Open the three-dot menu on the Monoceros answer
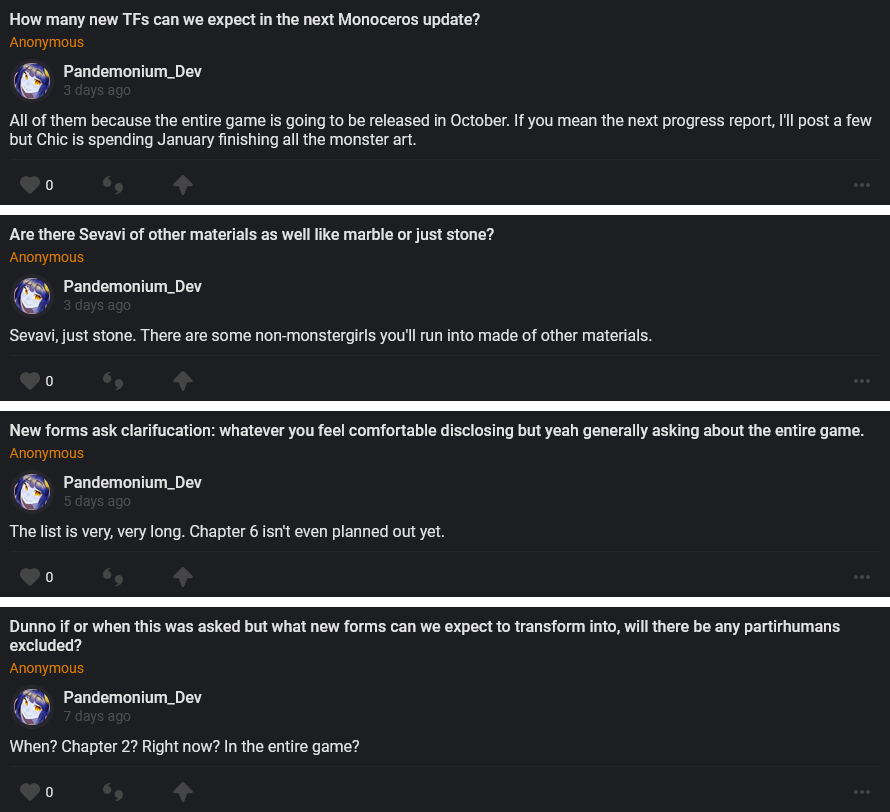The height and width of the screenshot is (812, 890). click(x=862, y=185)
